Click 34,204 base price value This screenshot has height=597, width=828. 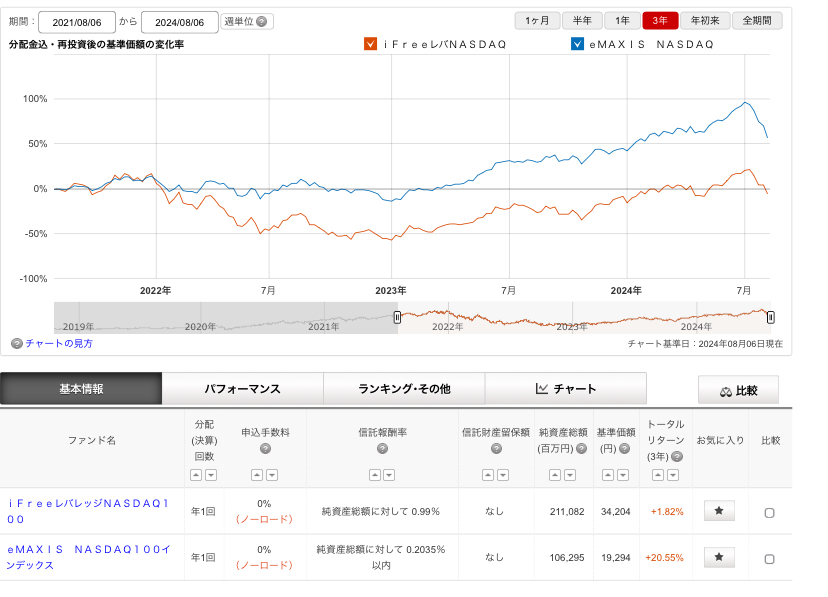(x=616, y=511)
